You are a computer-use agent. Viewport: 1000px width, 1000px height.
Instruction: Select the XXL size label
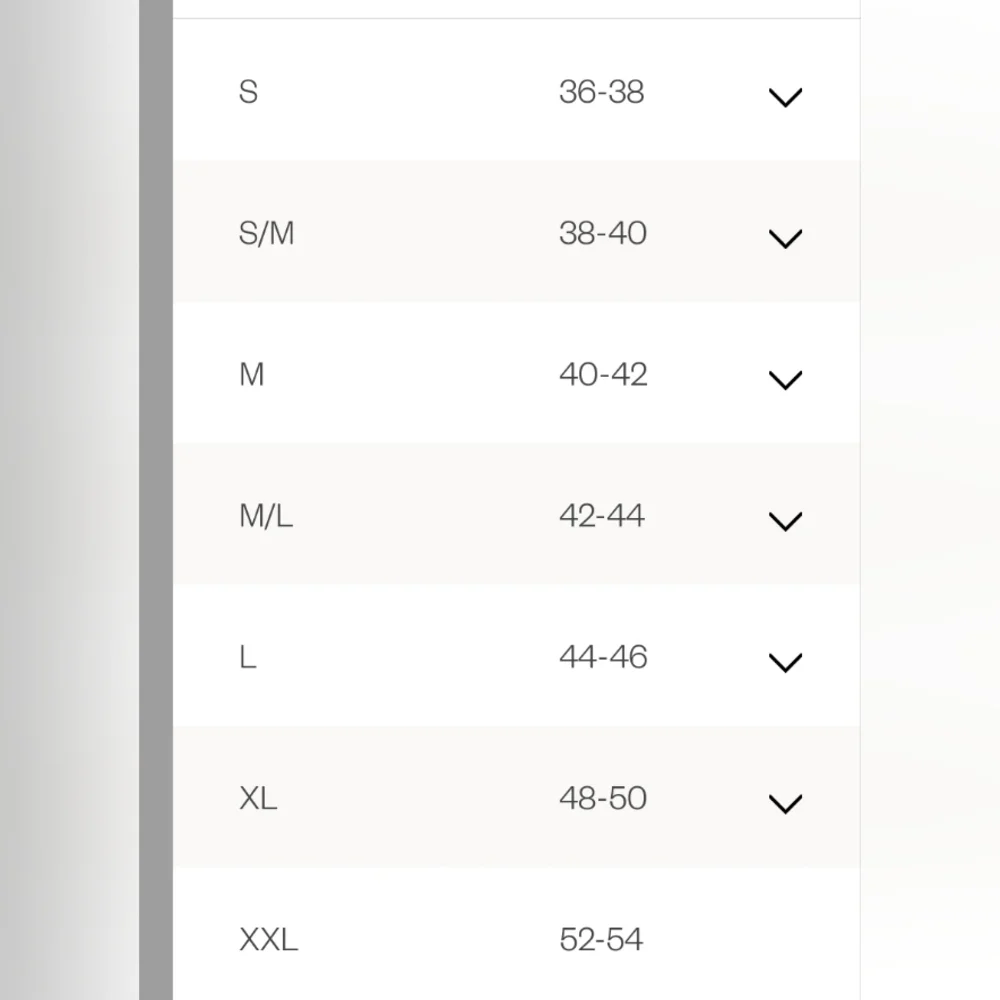pyautogui.click(x=268, y=939)
